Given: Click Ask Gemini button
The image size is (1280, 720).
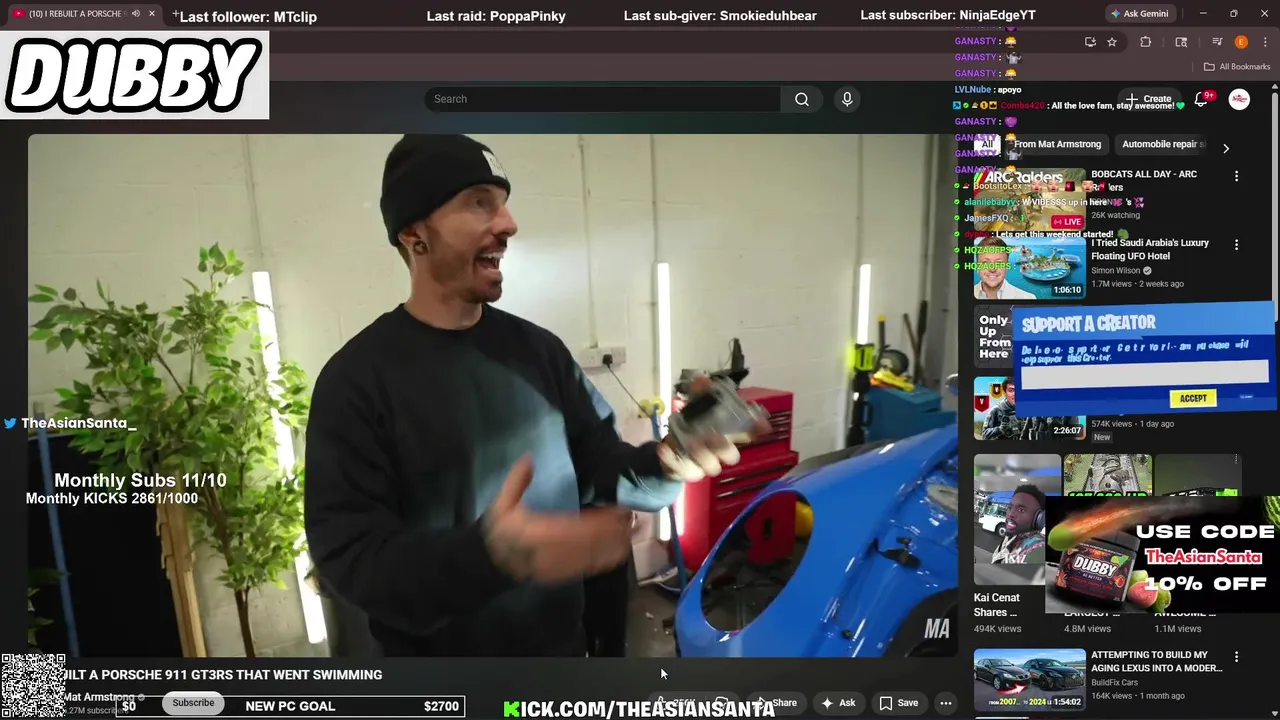Looking at the screenshot, I should tap(1139, 14).
